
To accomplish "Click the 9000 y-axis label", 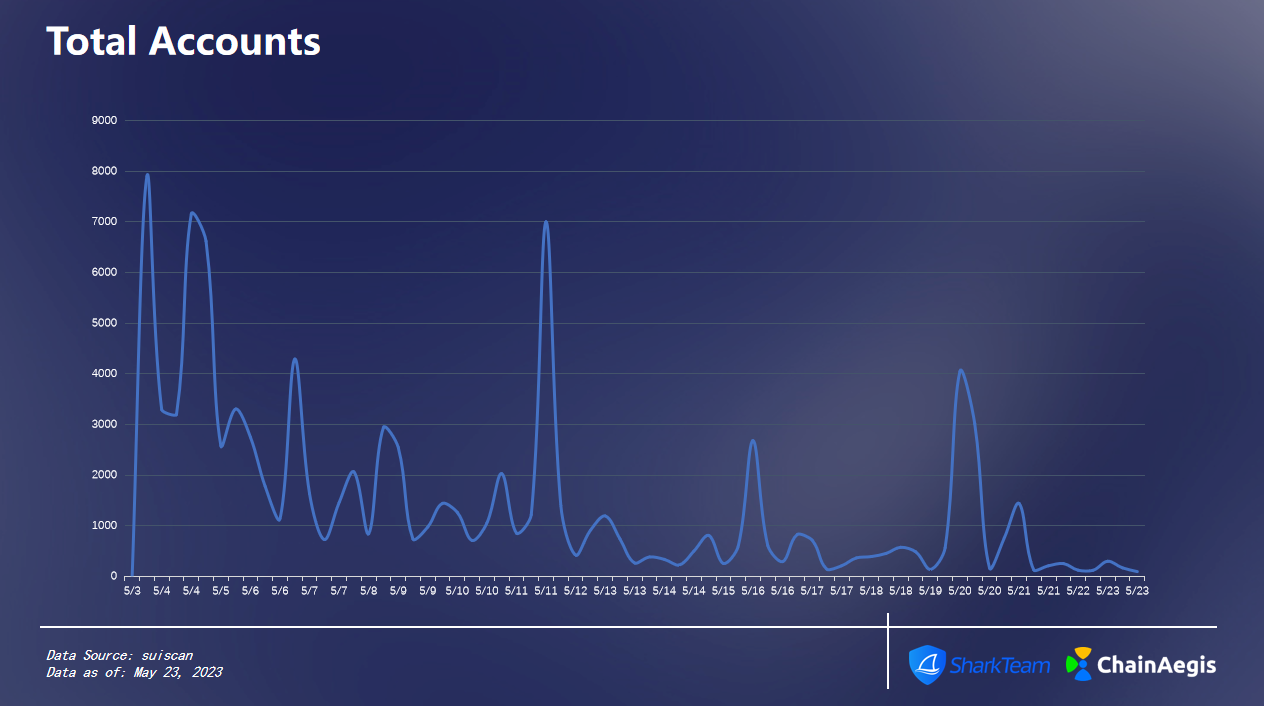I will (x=104, y=120).
